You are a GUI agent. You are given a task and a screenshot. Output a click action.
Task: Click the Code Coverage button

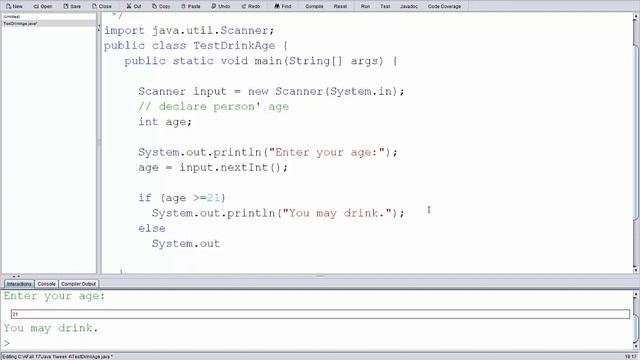pos(444,6)
